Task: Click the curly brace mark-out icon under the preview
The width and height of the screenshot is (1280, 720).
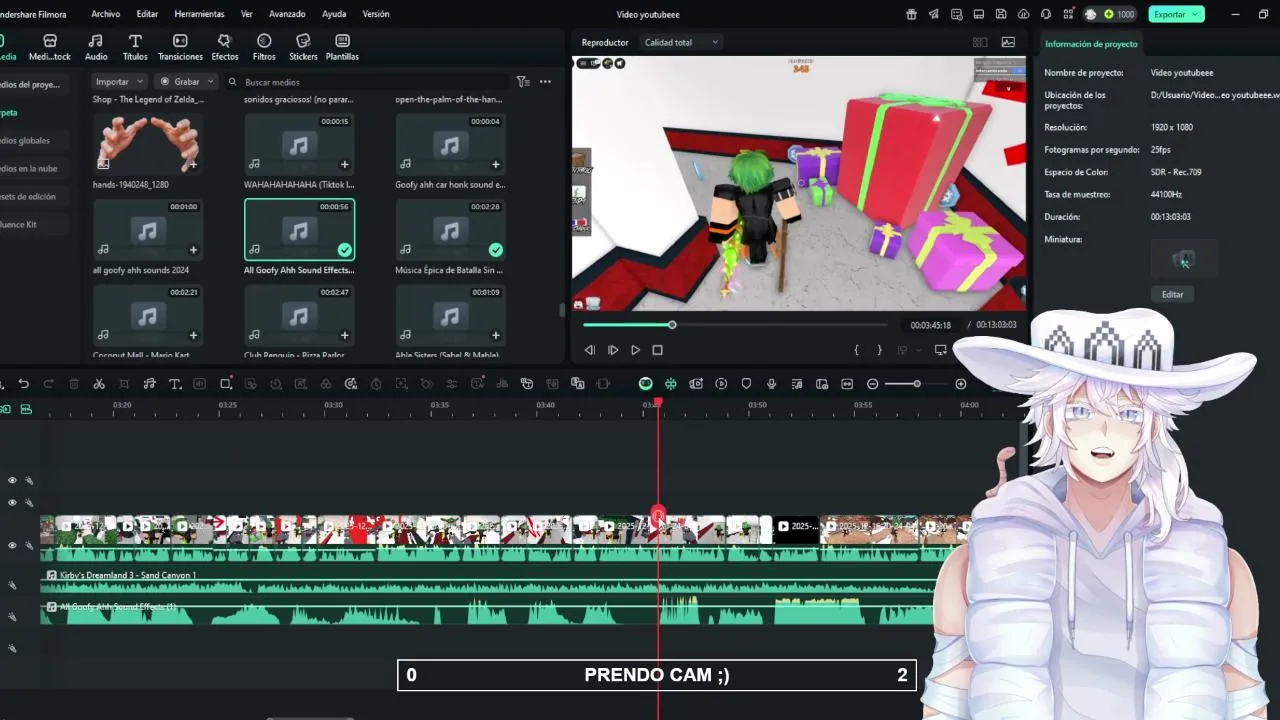Action: point(879,350)
